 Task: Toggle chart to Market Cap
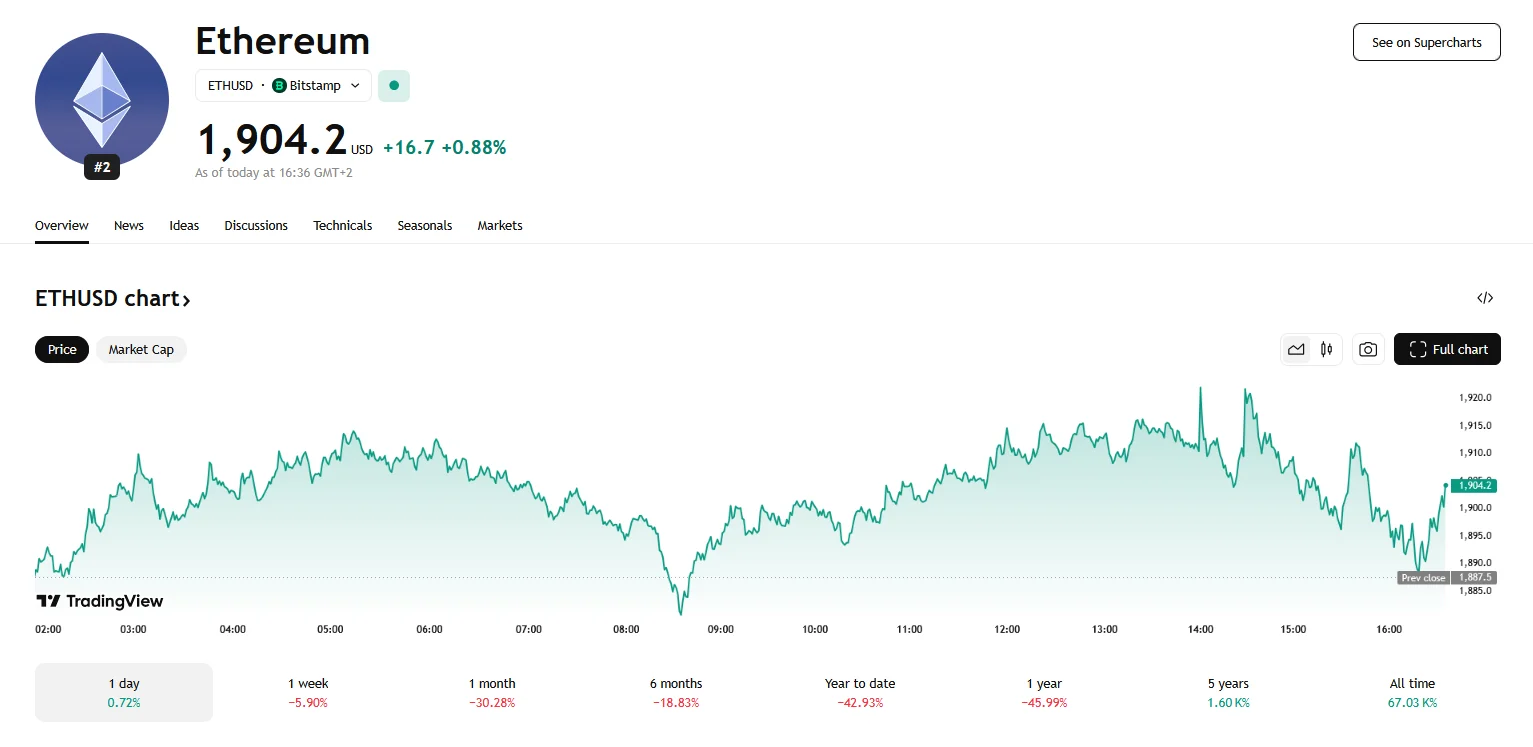pos(141,349)
